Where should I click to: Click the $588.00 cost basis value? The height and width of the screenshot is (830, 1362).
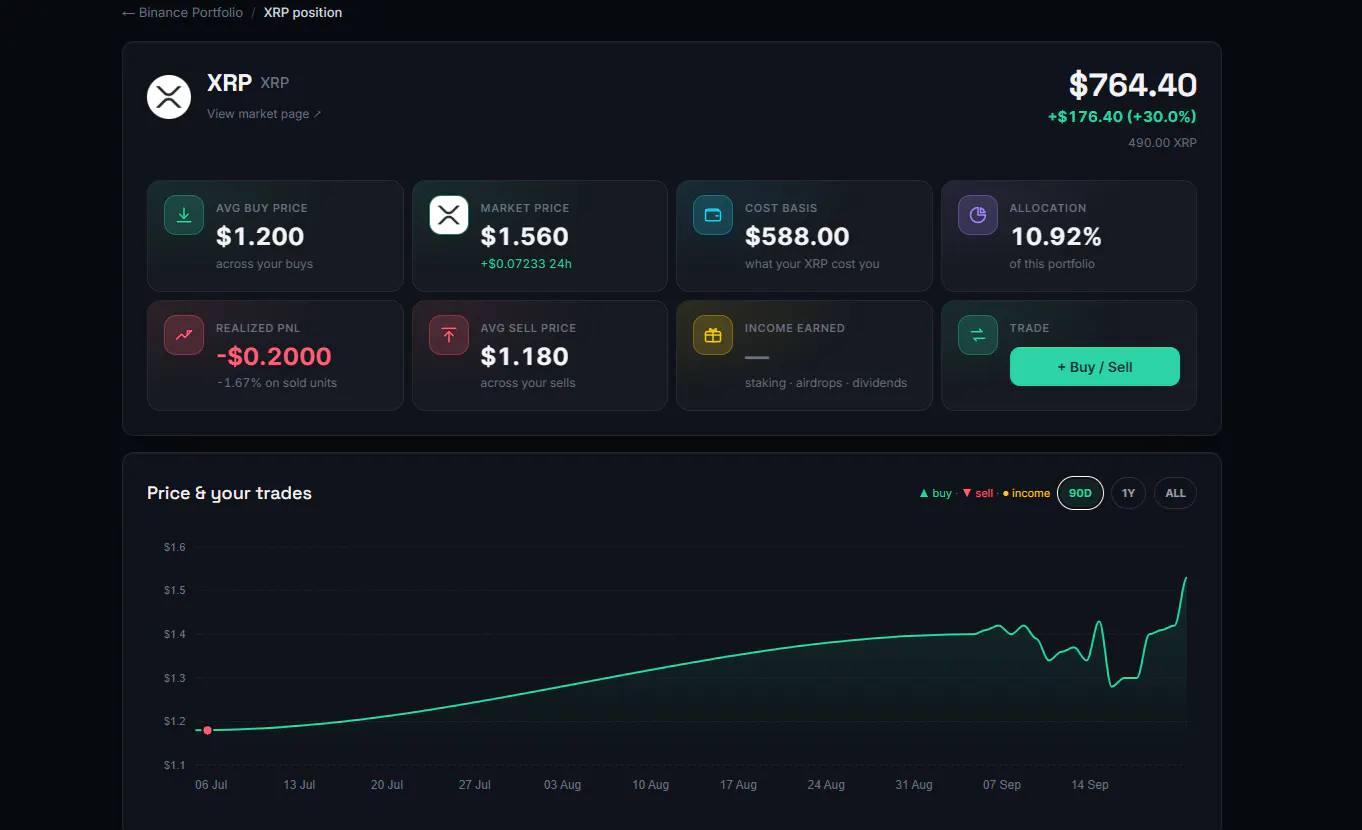pyautogui.click(x=797, y=237)
